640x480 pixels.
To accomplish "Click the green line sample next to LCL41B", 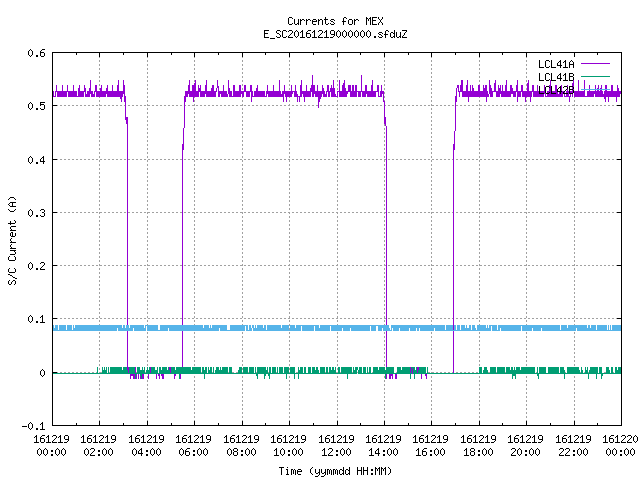I will pyautogui.click(x=595, y=76).
